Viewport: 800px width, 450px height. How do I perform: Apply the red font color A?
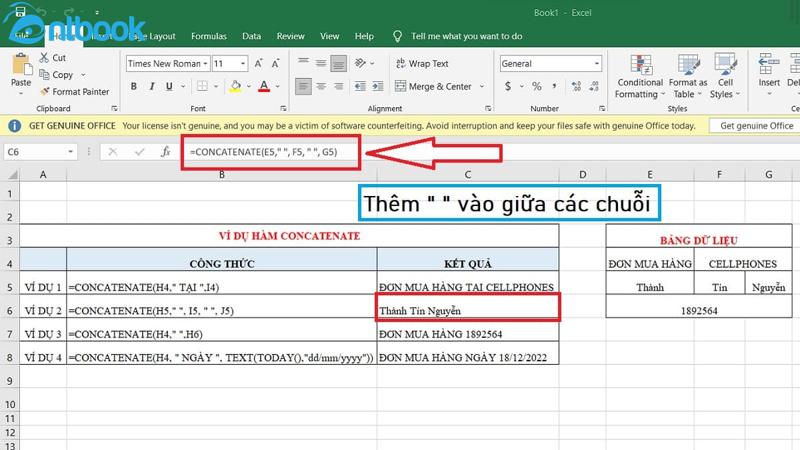pos(264,86)
